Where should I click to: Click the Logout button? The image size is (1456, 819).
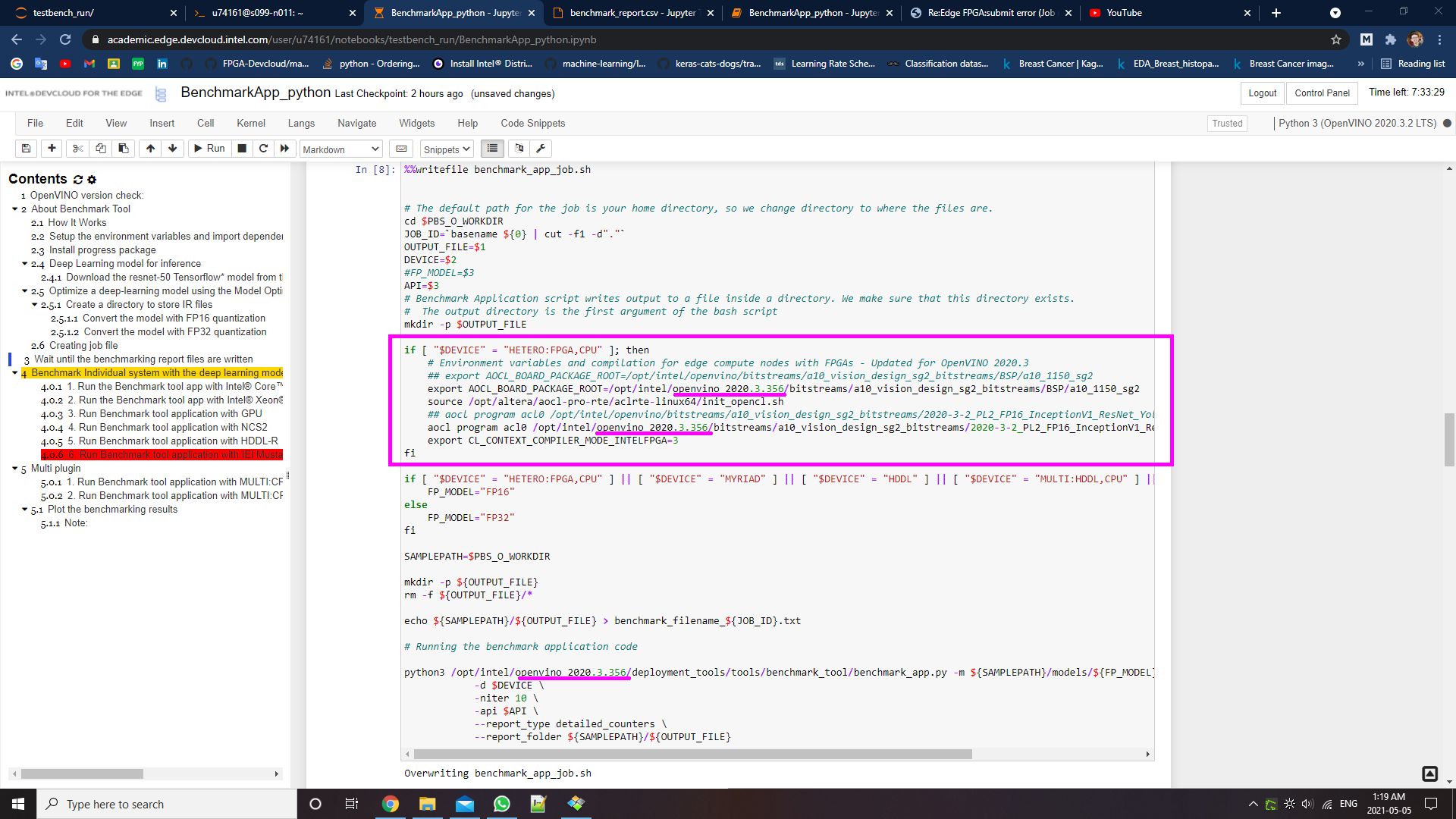click(x=1261, y=93)
